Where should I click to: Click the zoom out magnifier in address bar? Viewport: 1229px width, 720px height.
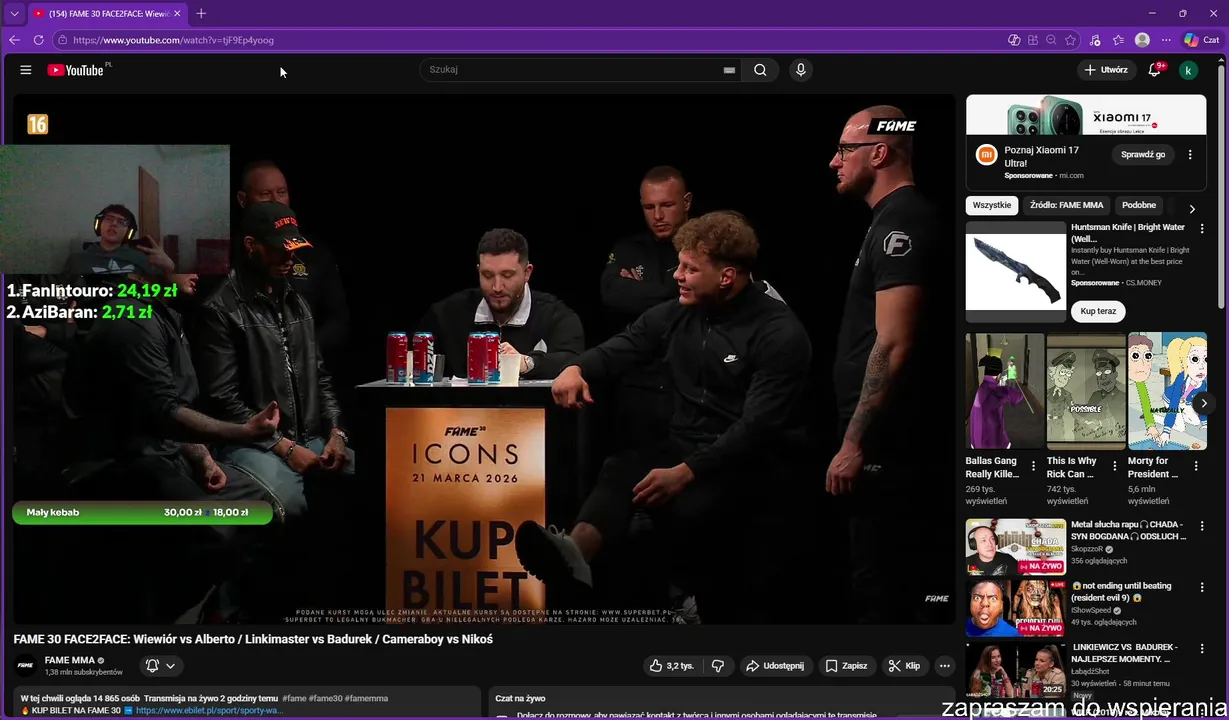coord(1051,40)
